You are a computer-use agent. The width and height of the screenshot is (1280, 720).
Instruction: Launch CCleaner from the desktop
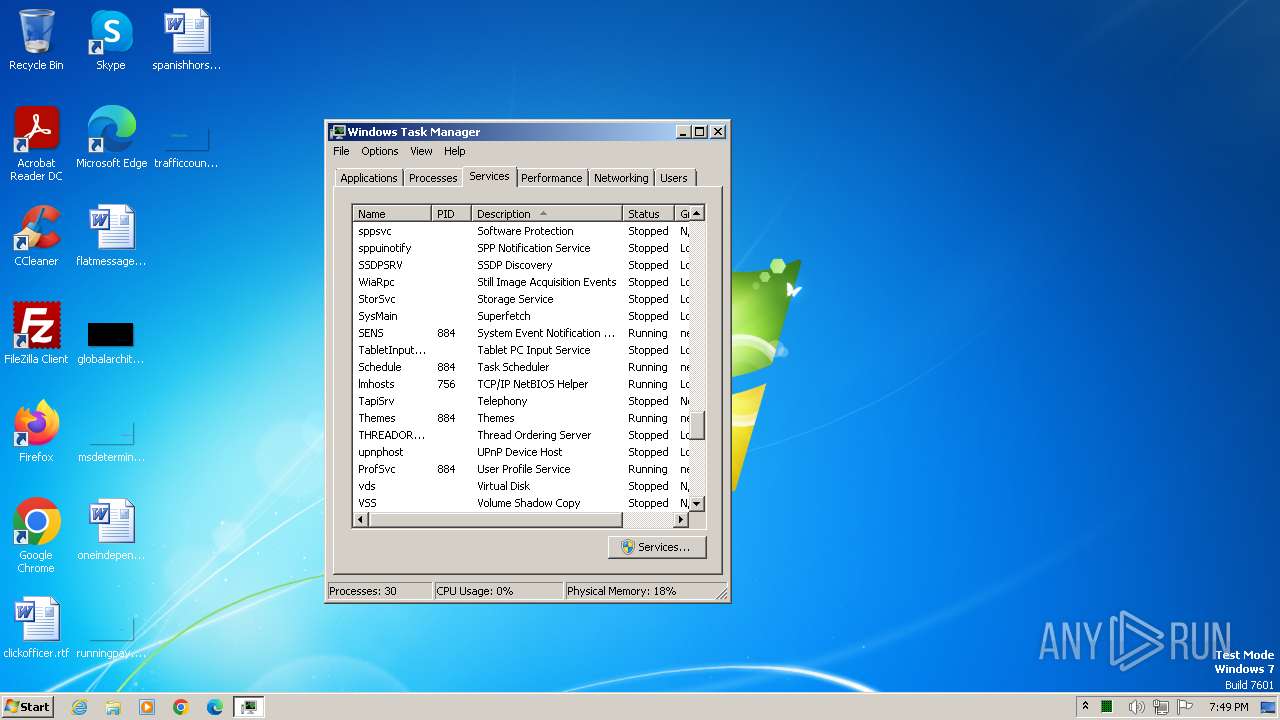click(36, 236)
